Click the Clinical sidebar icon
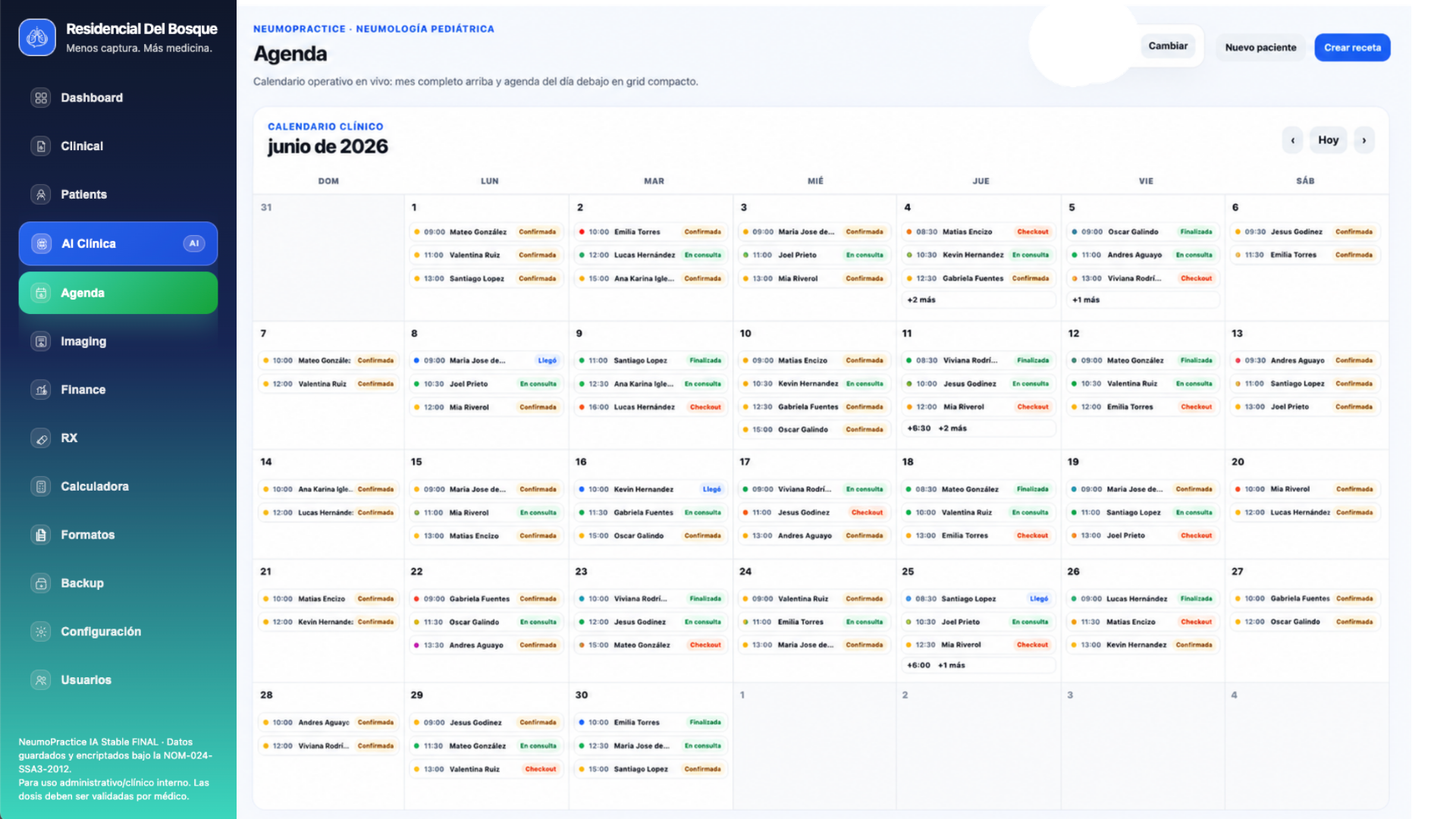The width and height of the screenshot is (1456, 819). pyautogui.click(x=41, y=146)
